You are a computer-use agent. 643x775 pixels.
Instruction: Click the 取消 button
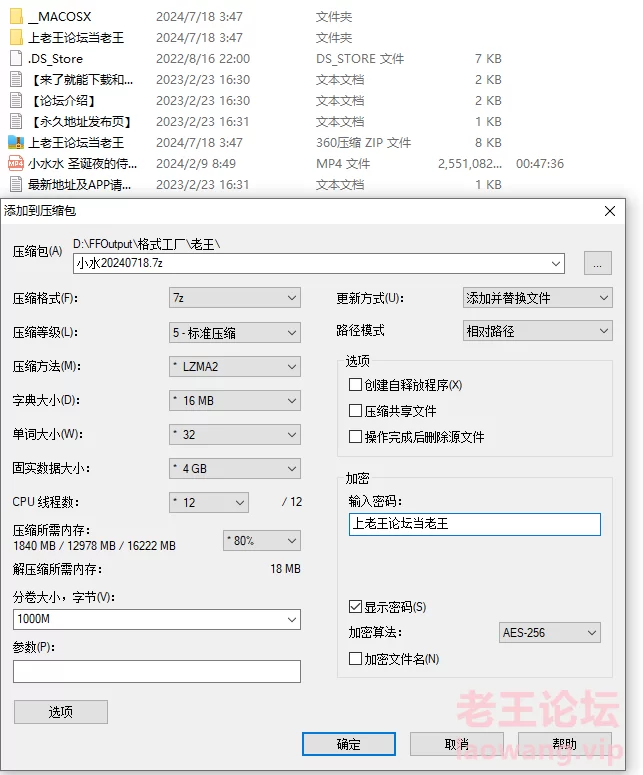click(457, 744)
